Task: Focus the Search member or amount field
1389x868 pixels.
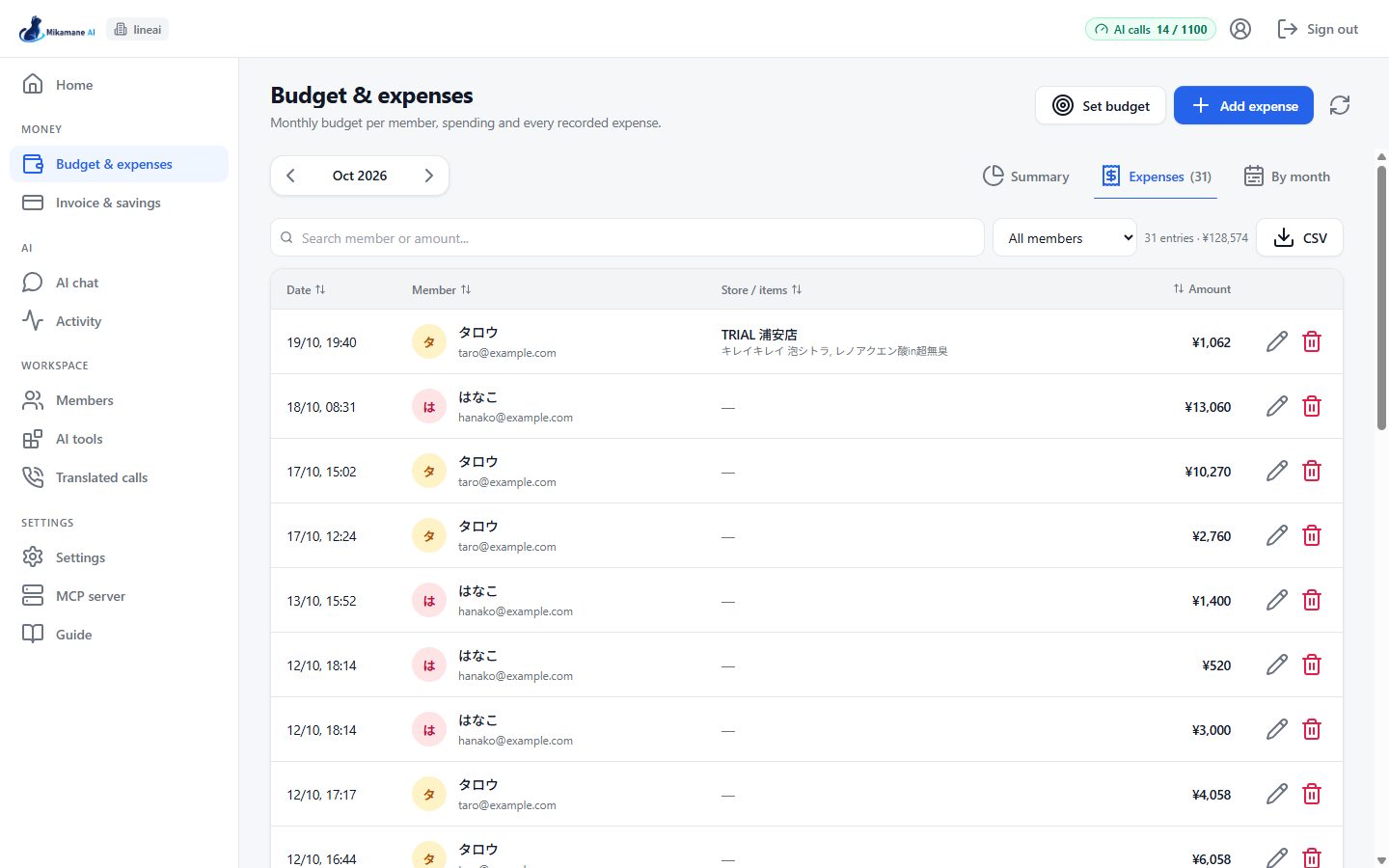Action: pyautogui.click(x=627, y=238)
